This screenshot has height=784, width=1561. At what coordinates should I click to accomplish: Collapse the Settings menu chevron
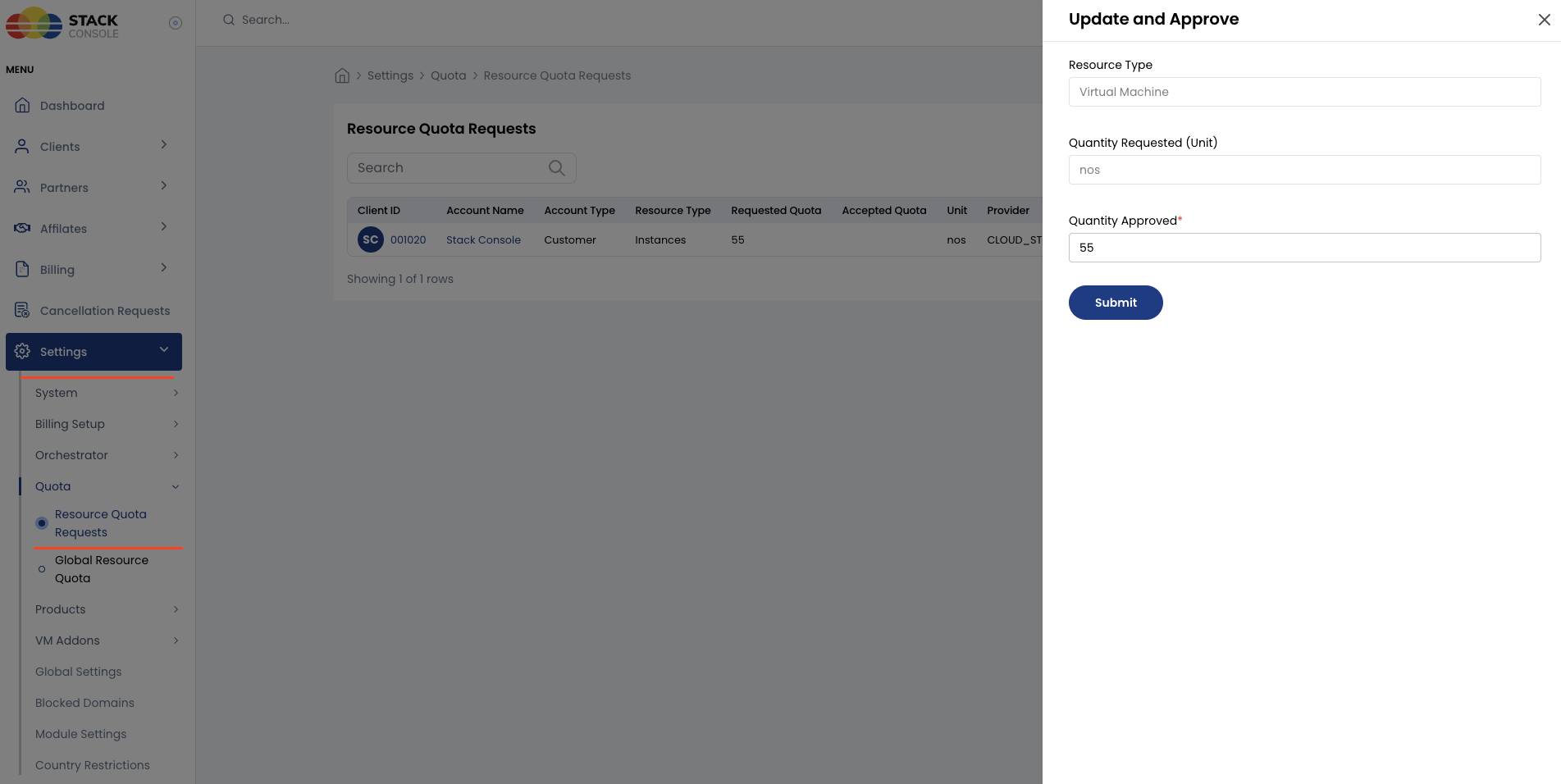coord(164,350)
